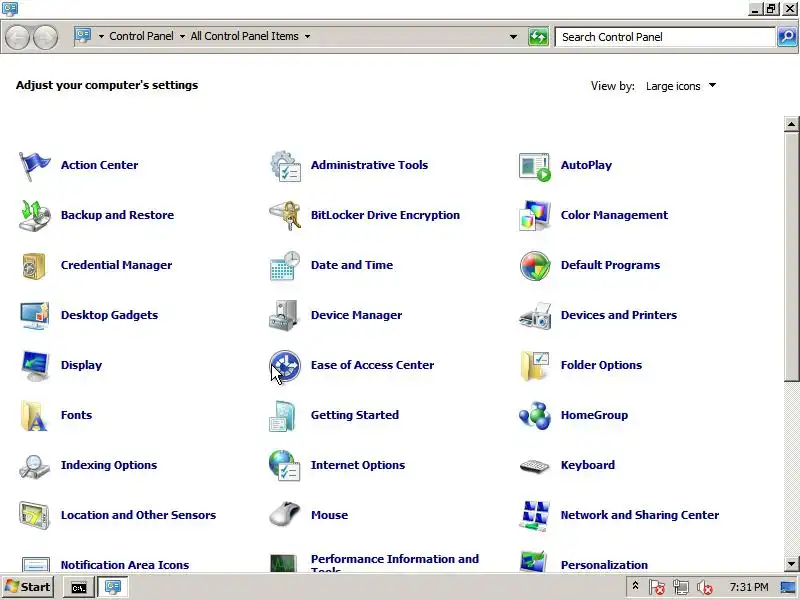The image size is (800, 600).
Task: Click the vertical scrollbar thumb
Action: tap(791, 256)
